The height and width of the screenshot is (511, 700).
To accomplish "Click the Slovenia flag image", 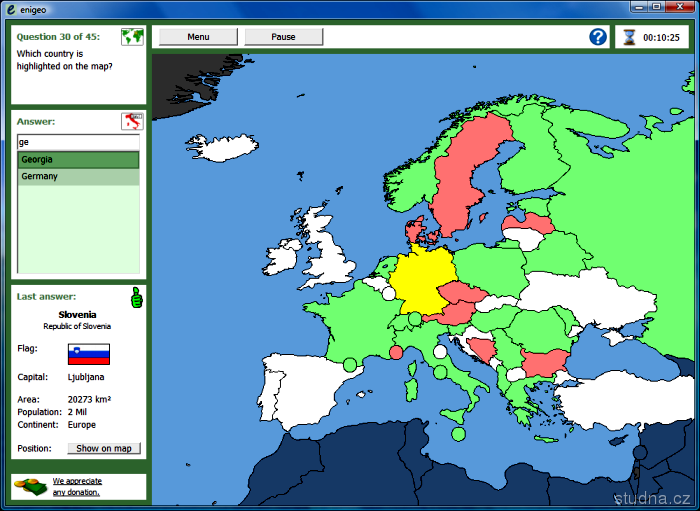I will (x=89, y=354).
